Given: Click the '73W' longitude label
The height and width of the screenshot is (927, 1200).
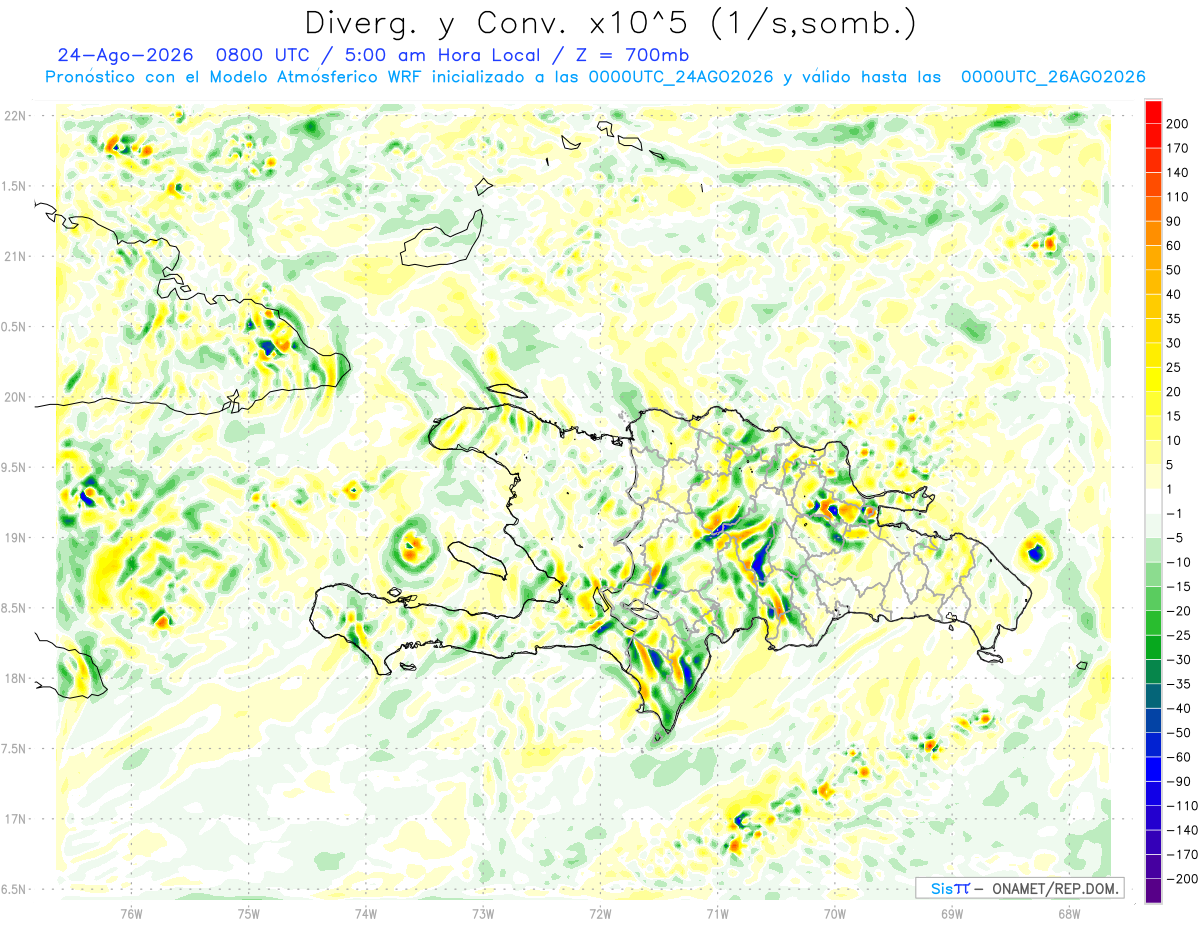Looking at the screenshot, I should 483,913.
